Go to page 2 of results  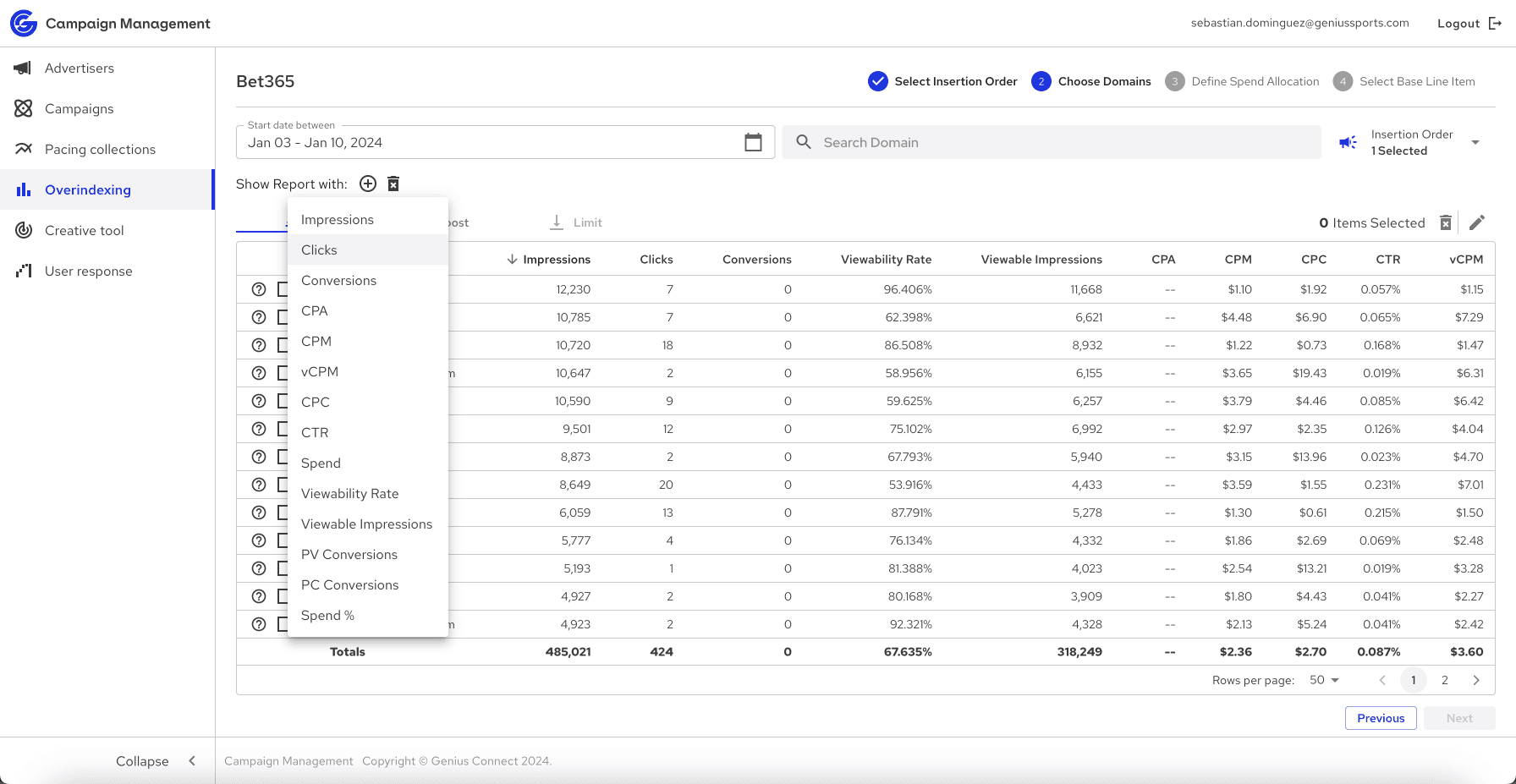[x=1445, y=680]
